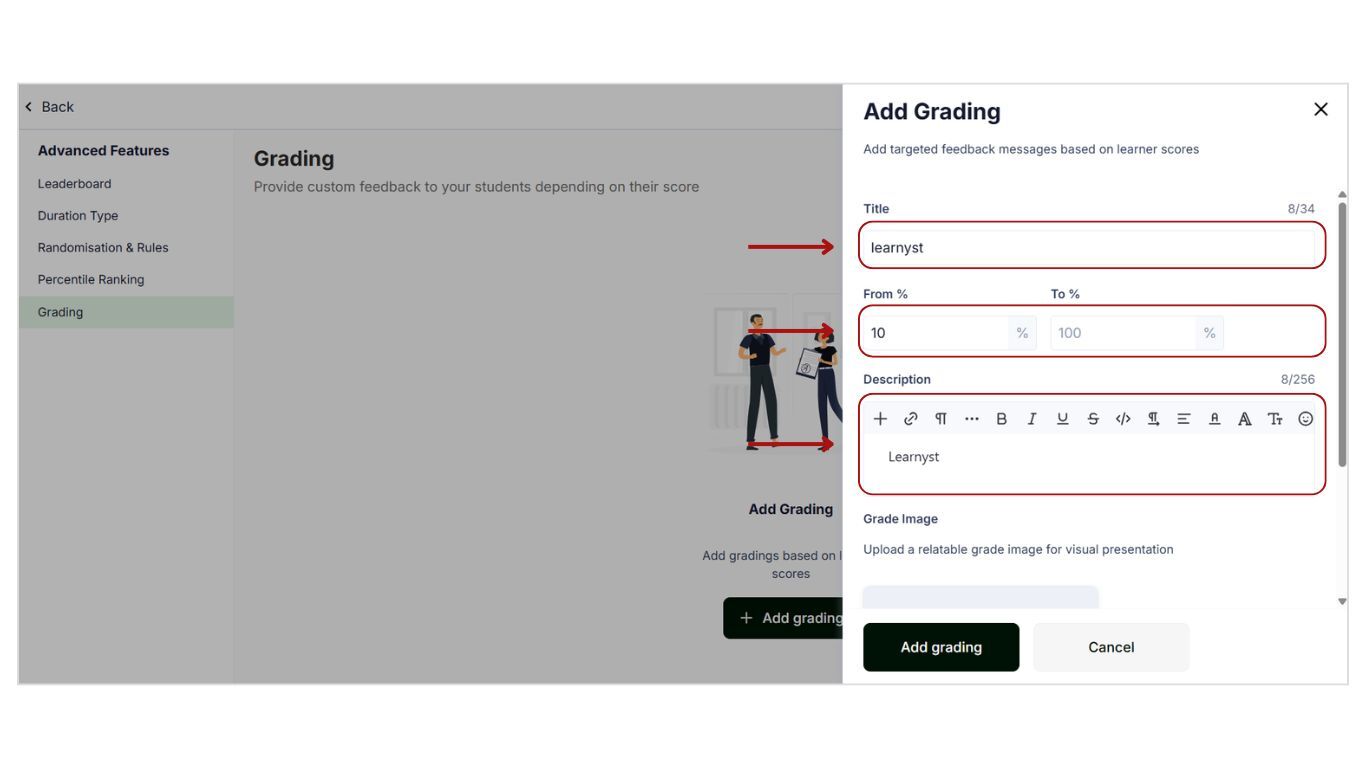Click the Title input field

pyautogui.click(x=1089, y=247)
